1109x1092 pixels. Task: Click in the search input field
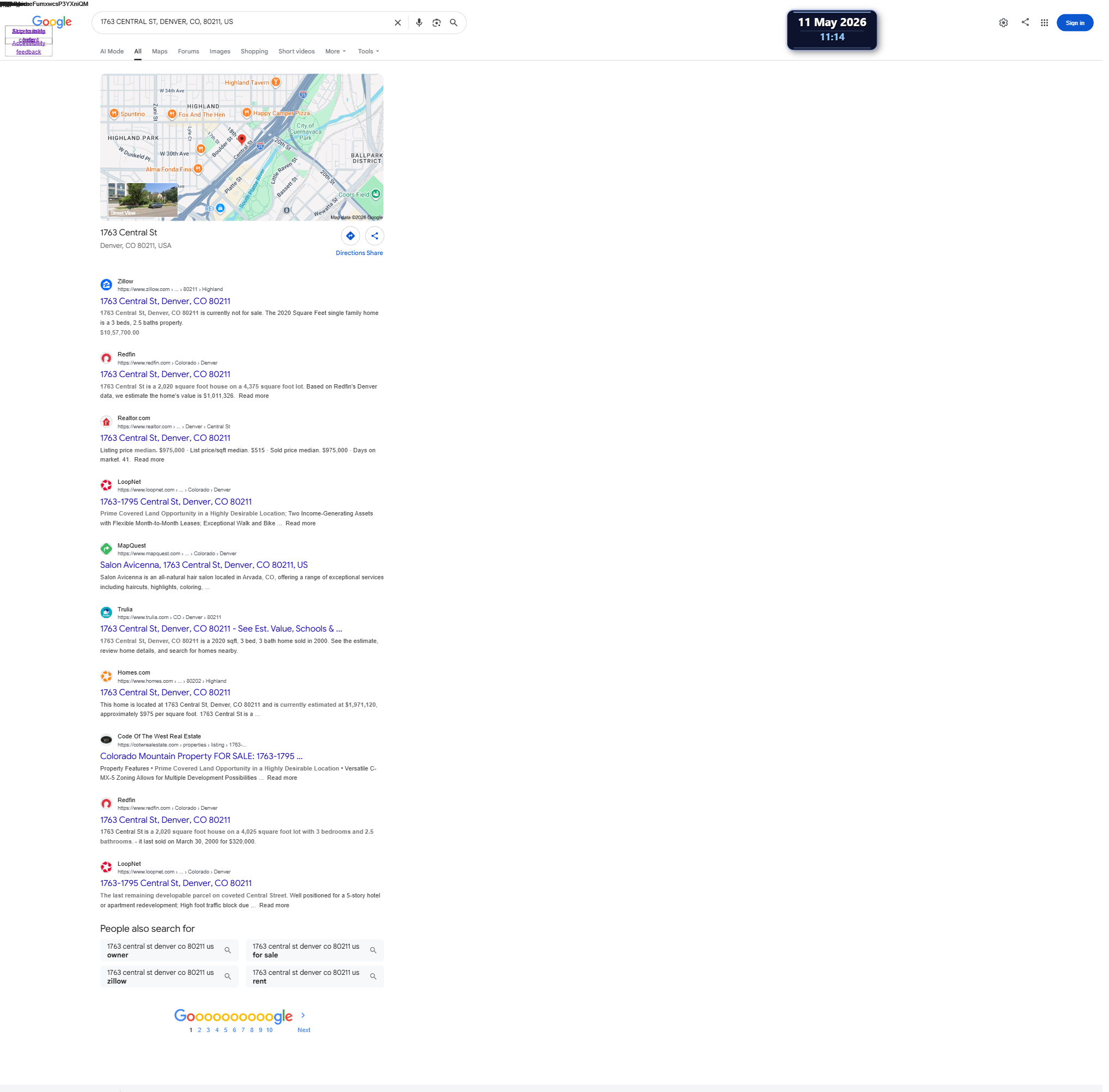tap(243, 22)
